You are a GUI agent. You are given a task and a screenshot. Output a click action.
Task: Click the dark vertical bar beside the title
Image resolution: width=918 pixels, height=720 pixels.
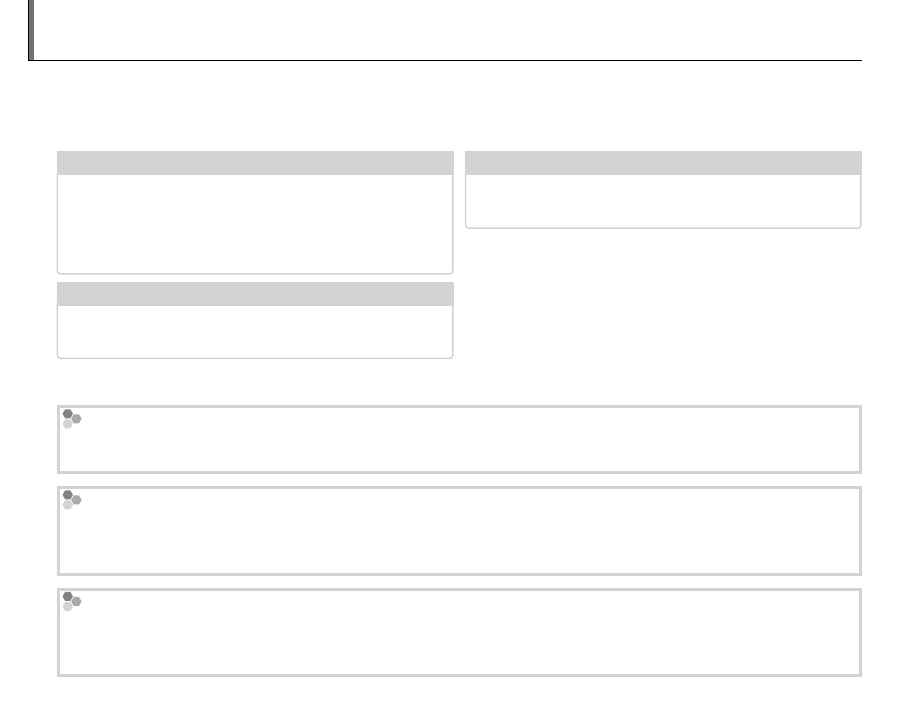click(31, 30)
